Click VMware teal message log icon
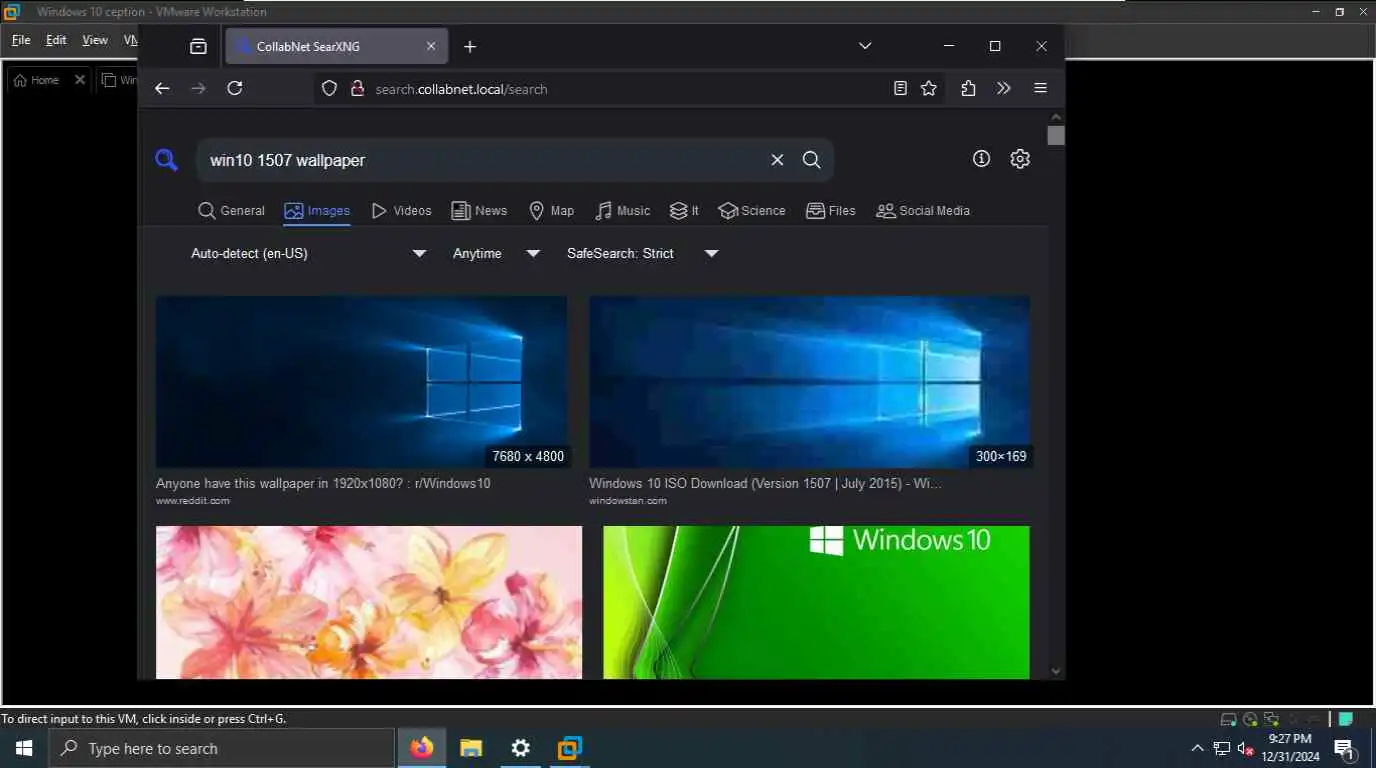Image resolution: width=1376 pixels, height=768 pixels. 1346,718
